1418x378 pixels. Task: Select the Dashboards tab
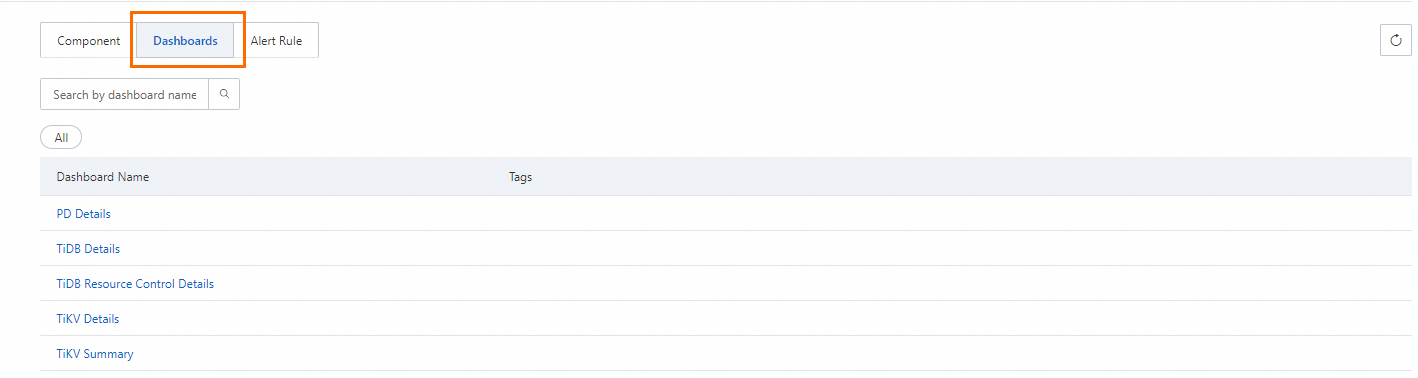pos(185,41)
